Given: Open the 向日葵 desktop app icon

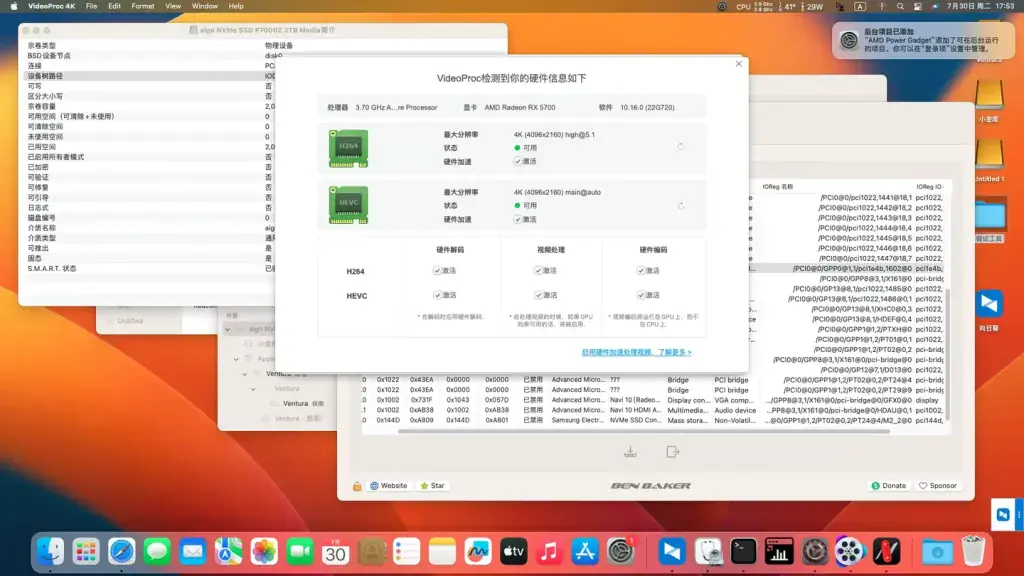Looking at the screenshot, I should 989,310.
